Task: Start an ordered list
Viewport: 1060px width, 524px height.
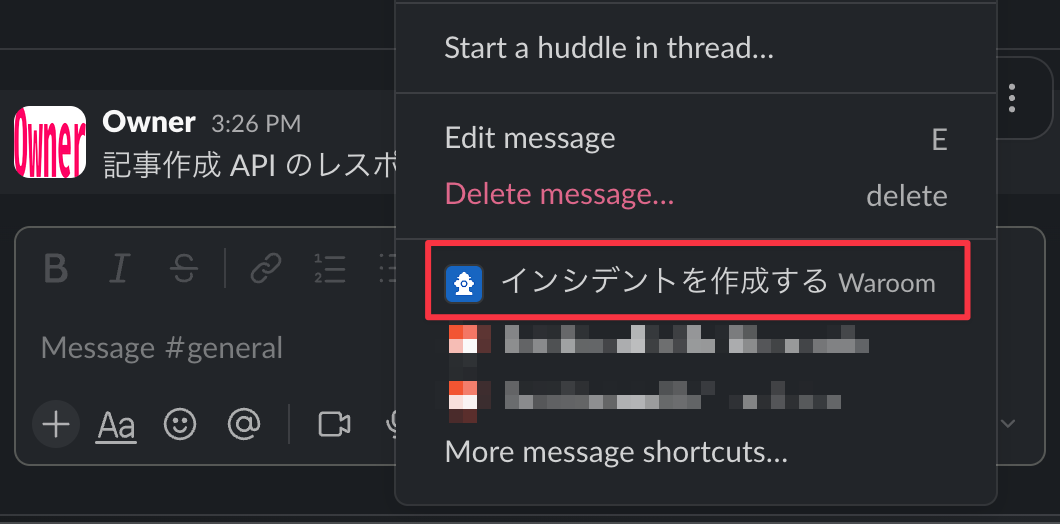Action: 330,269
